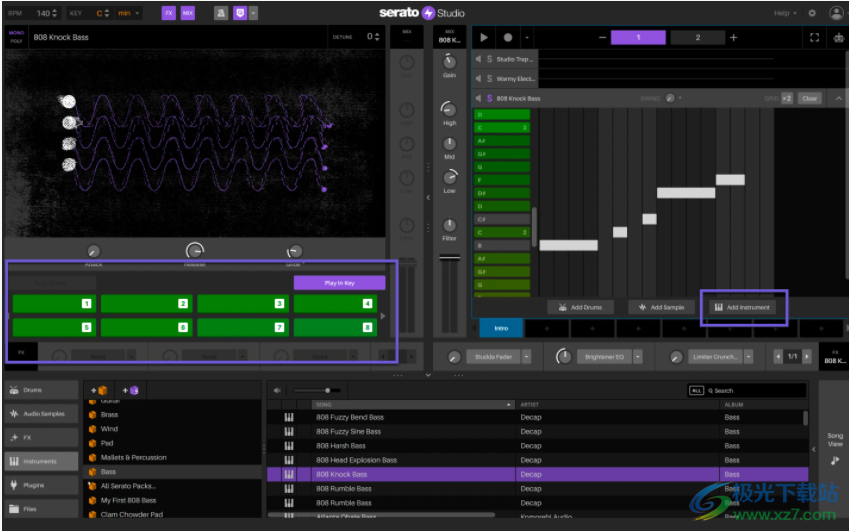Open the Audio Samples browser tab
Screen dimensions: 849x531
pyautogui.click(x=42, y=414)
